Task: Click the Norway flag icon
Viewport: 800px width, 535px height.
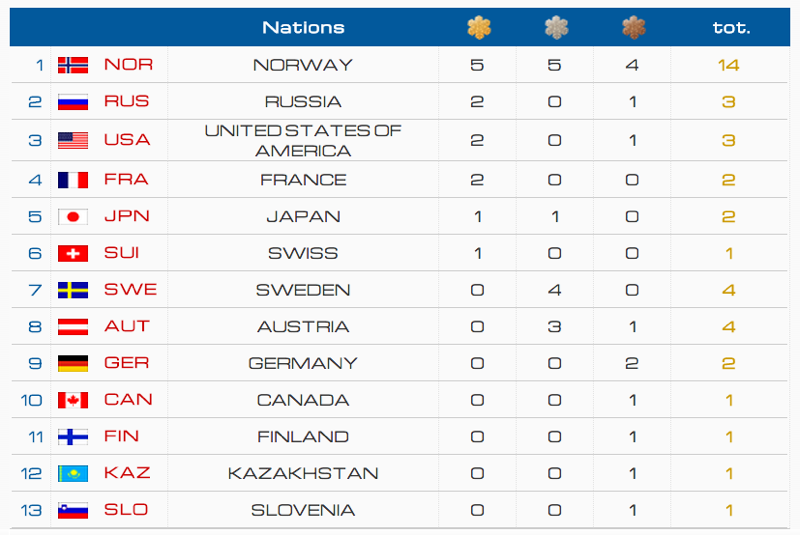Action: pyautogui.click(x=74, y=65)
